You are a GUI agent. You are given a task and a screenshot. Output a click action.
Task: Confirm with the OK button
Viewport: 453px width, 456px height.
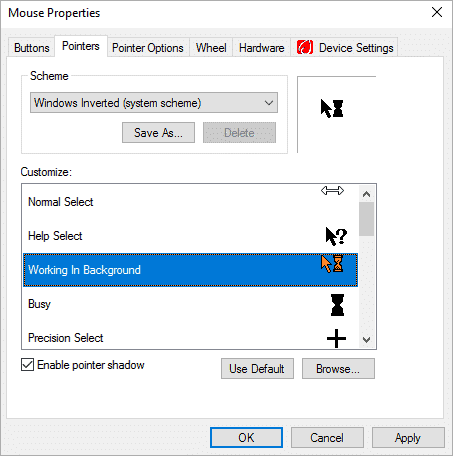point(246,438)
